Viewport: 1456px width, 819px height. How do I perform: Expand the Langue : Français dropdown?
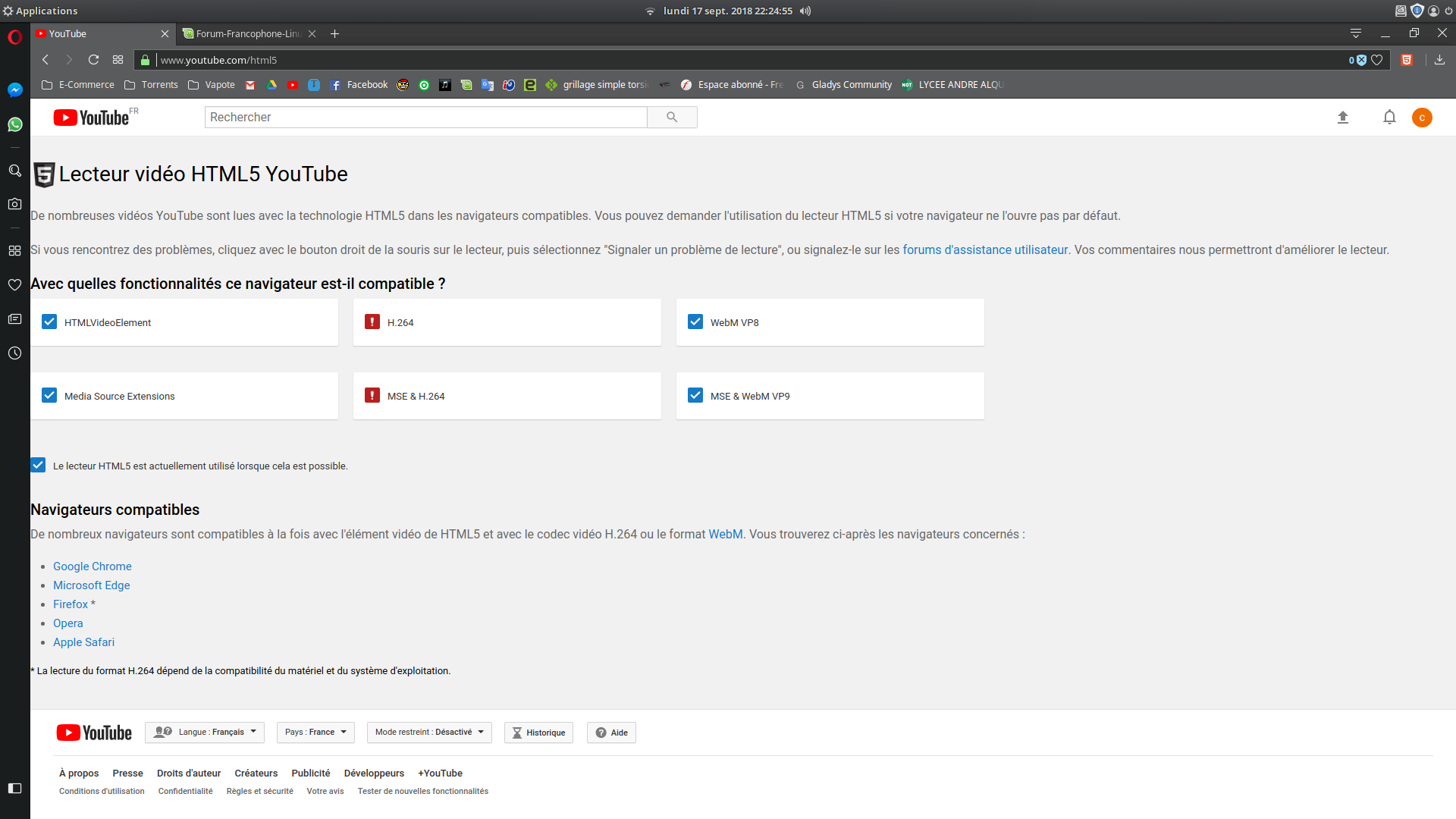point(205,733)
